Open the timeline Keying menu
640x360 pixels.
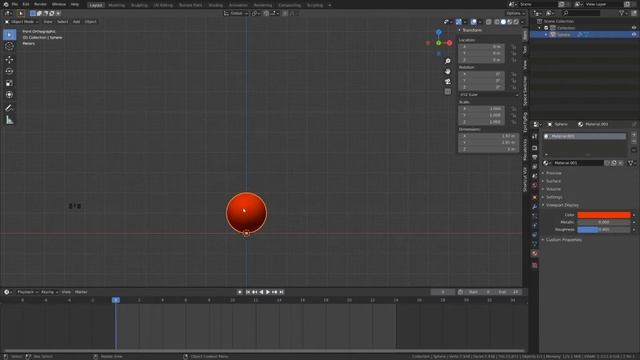[x=49, y=292]
